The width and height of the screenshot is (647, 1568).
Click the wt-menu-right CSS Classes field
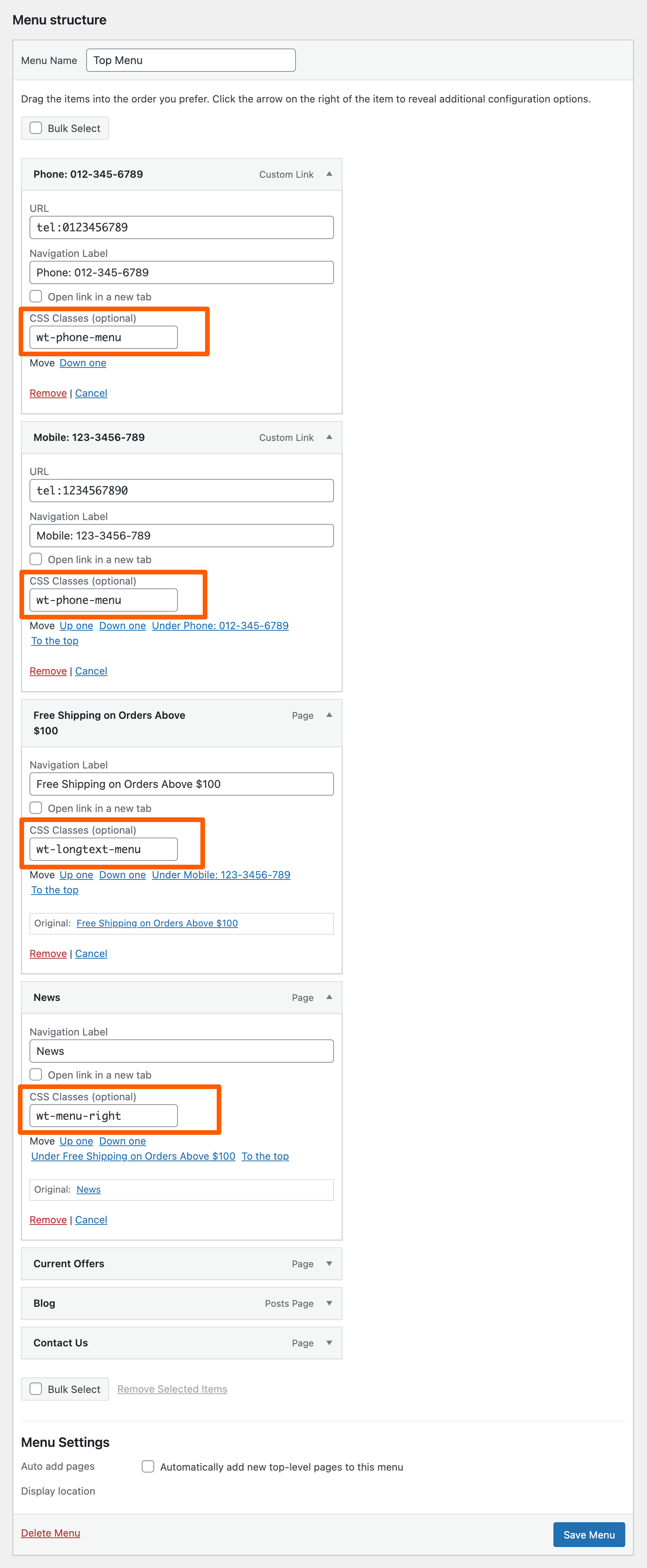(104, 1116)
